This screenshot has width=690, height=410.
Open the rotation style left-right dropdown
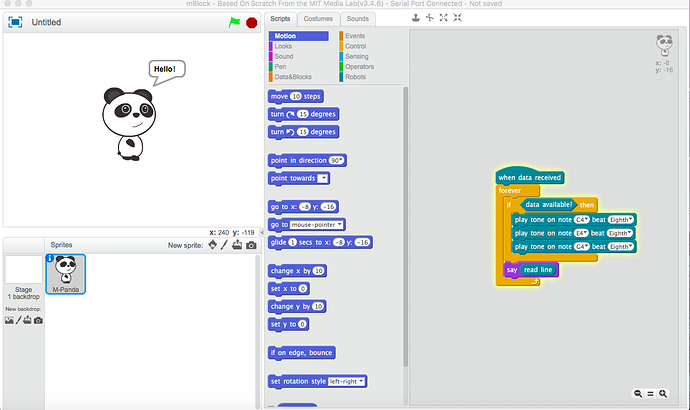click(361, 381)
